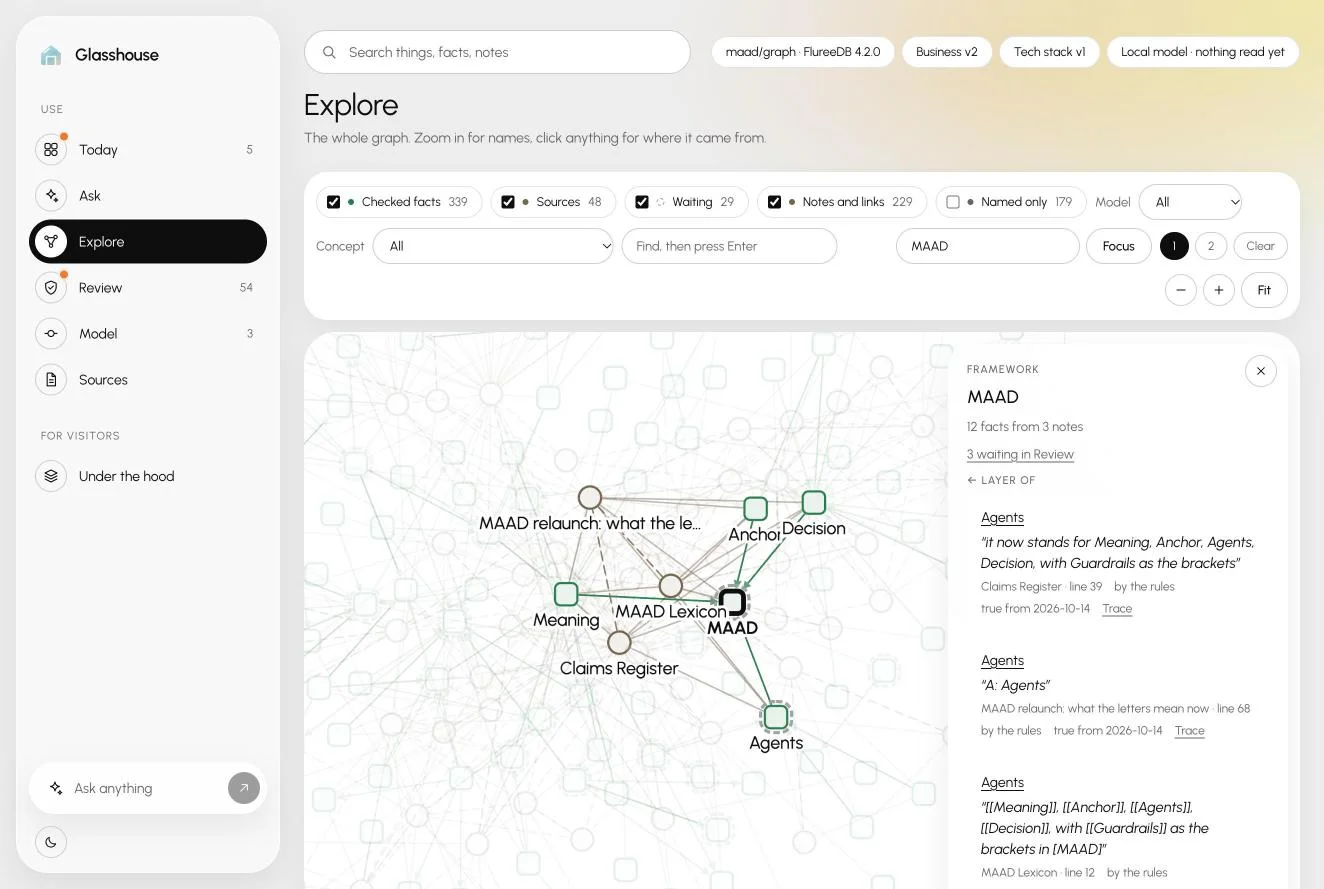The image size is (1324, 889).
Task: Uncheck the Sources filter checkbox
Action: (508, 202)
